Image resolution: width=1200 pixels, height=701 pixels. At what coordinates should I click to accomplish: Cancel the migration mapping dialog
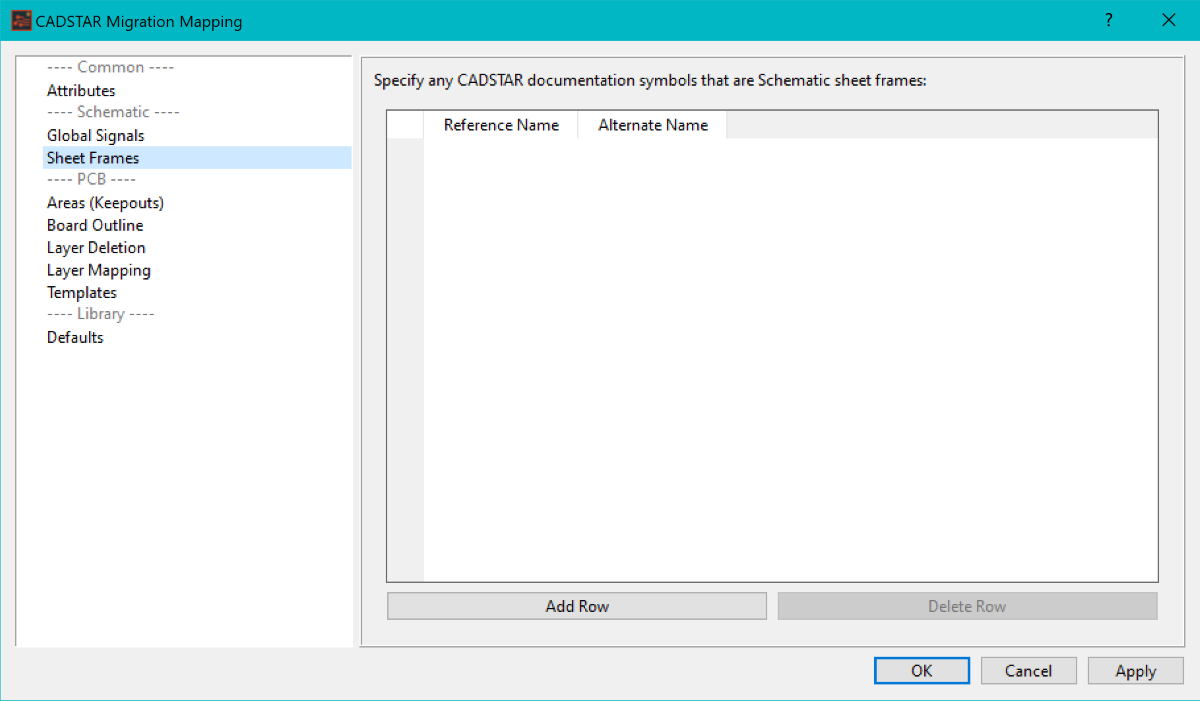point(1029,671)
